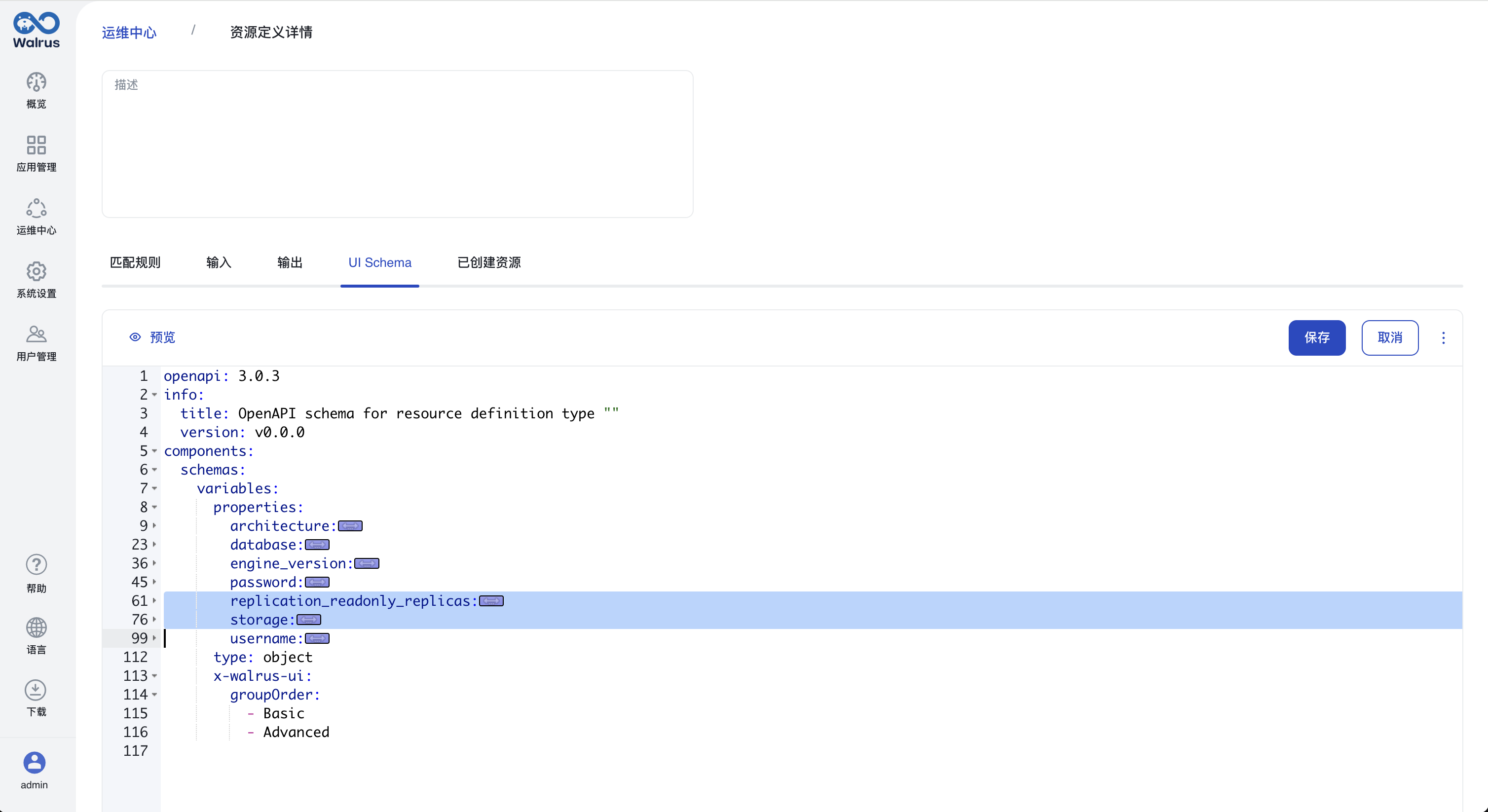This screenshot has width=1488, height=812.
Task: Collapse the properties section at line 8
Action: pos(154,507)
